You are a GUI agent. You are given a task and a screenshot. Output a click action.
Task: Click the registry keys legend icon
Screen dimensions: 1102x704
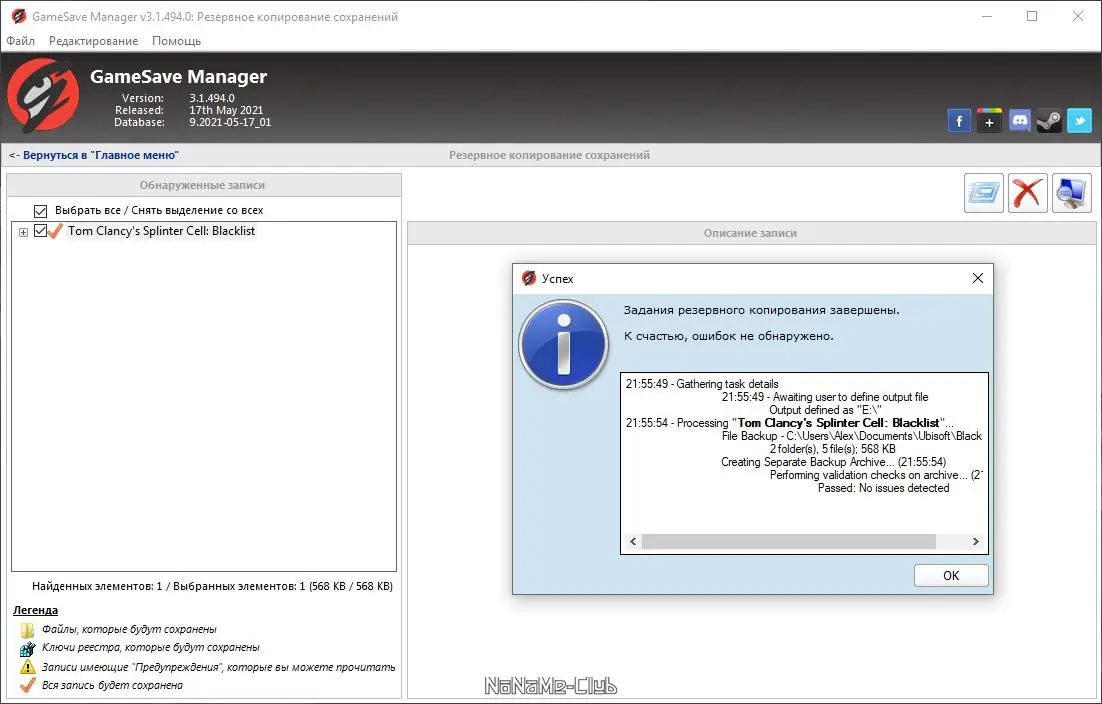[27, 648]
